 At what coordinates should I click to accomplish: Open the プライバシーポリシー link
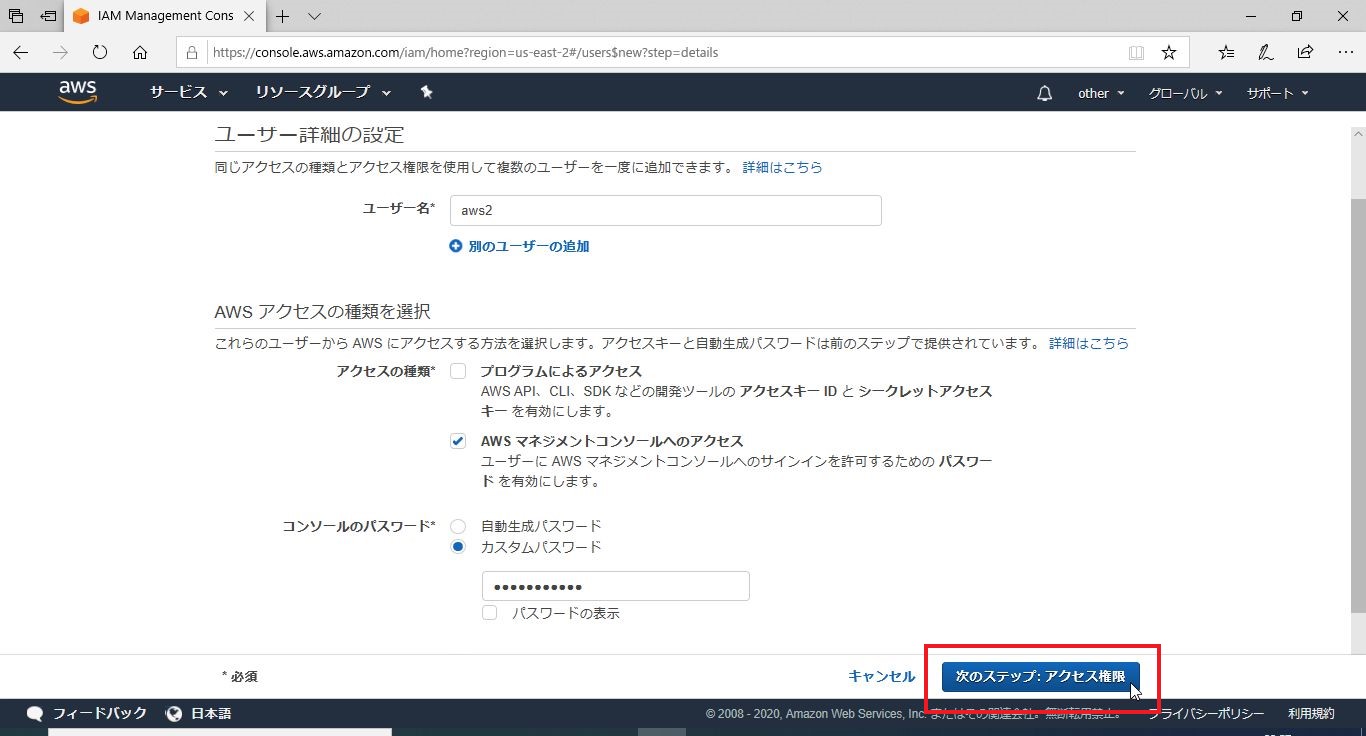coord(1206,713)
